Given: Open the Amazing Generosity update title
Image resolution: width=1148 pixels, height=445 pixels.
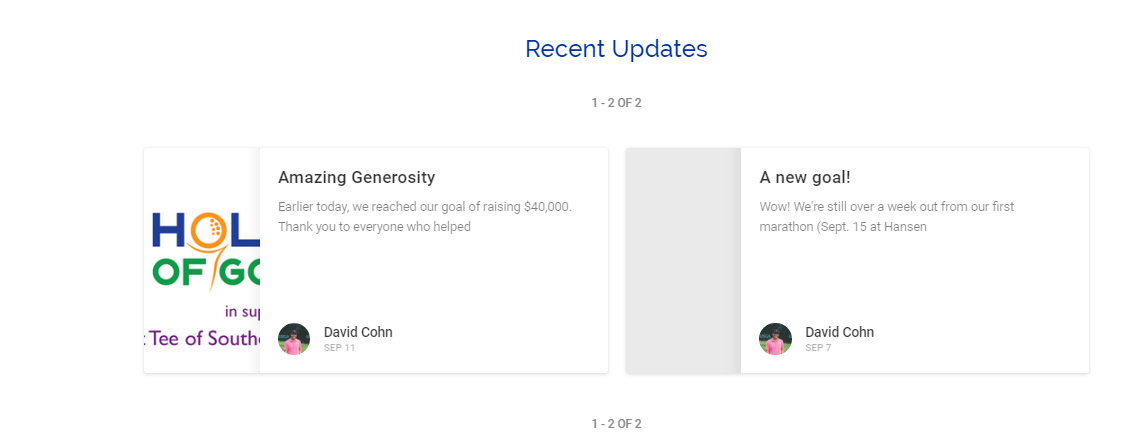Looking at the screenshot, I should [357, 177].
